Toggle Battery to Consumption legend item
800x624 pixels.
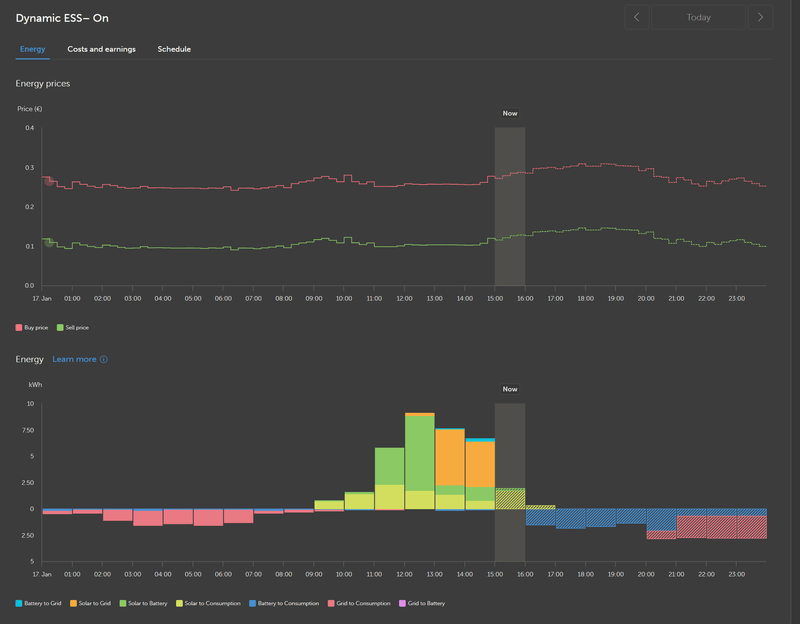click(284, 603)
